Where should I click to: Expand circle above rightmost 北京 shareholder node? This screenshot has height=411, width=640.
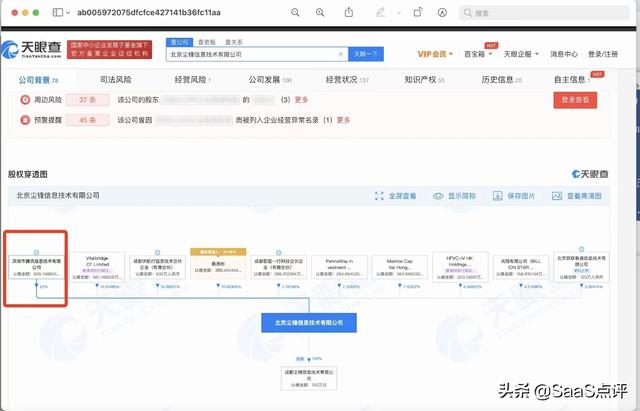581,249
